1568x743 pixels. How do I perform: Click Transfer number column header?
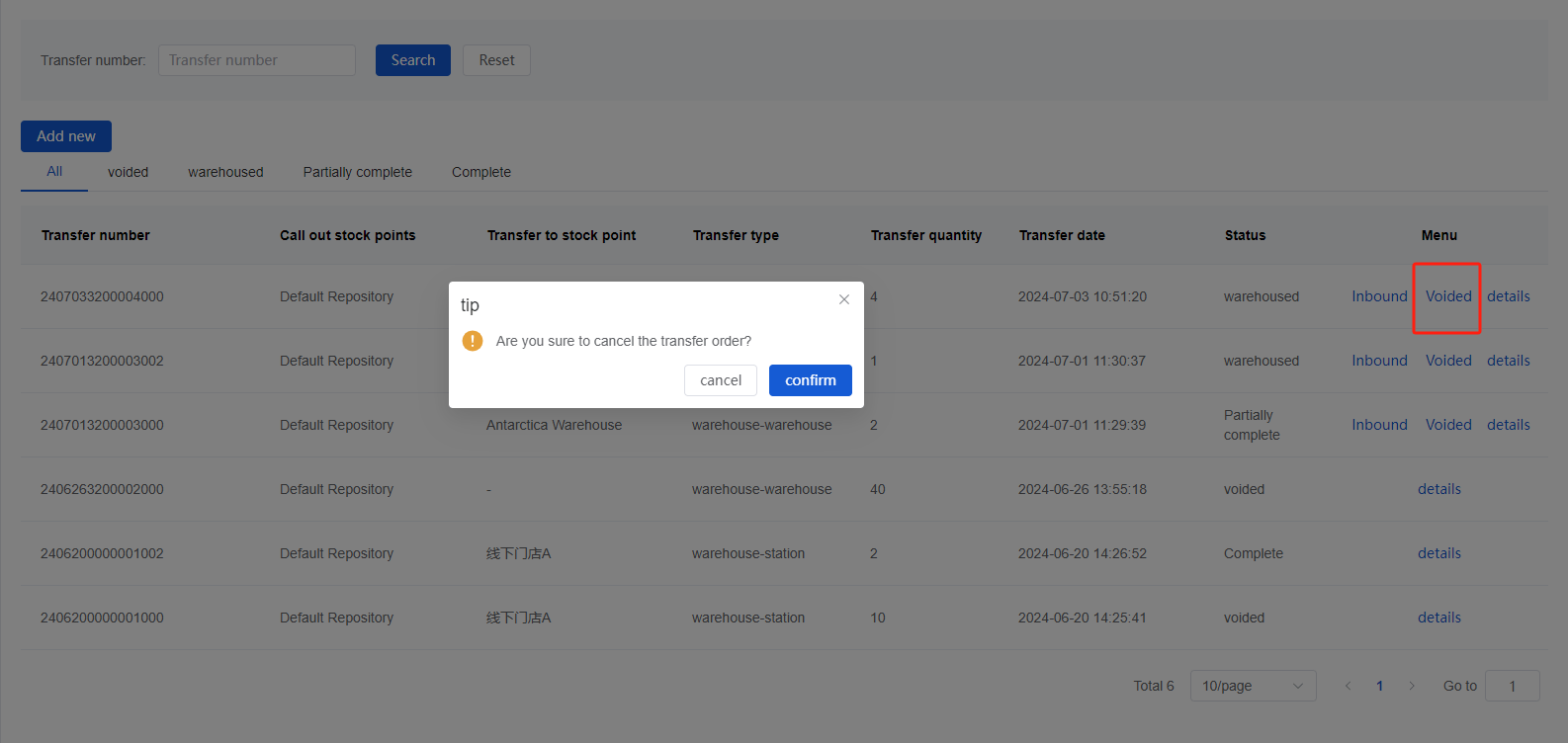click(x=96, y=235)
